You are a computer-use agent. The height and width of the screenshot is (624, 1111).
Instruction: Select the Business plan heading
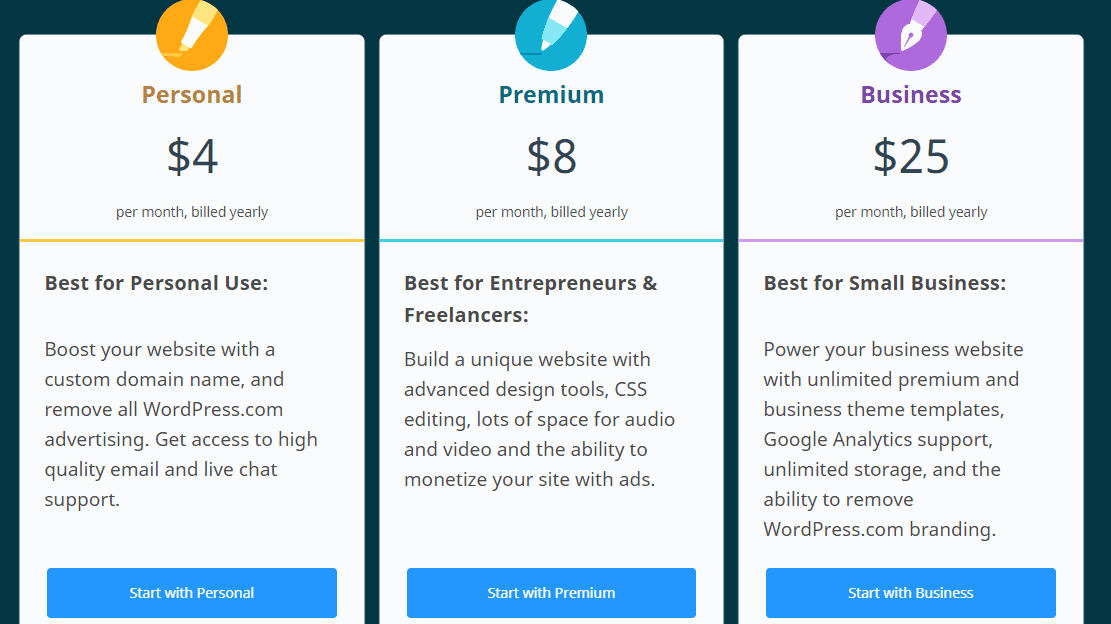tap(911, 94)
